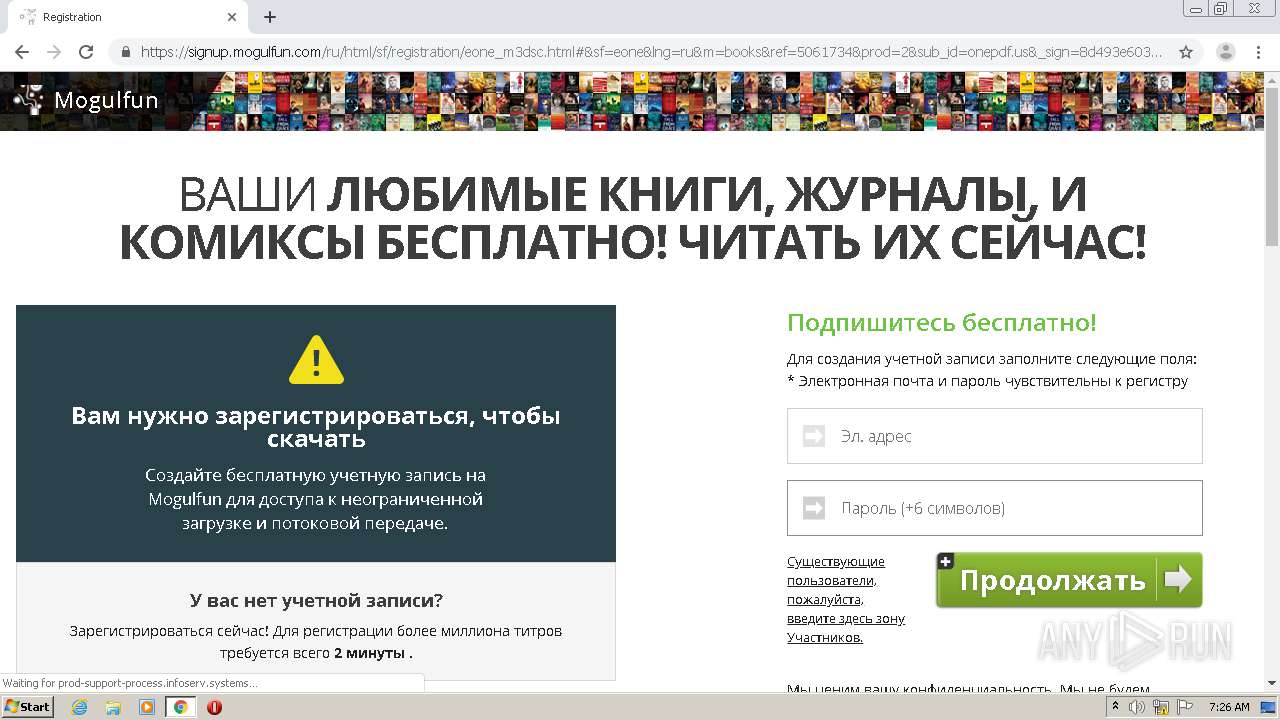Click the Mogulfun logo icon

coord(29,100)
